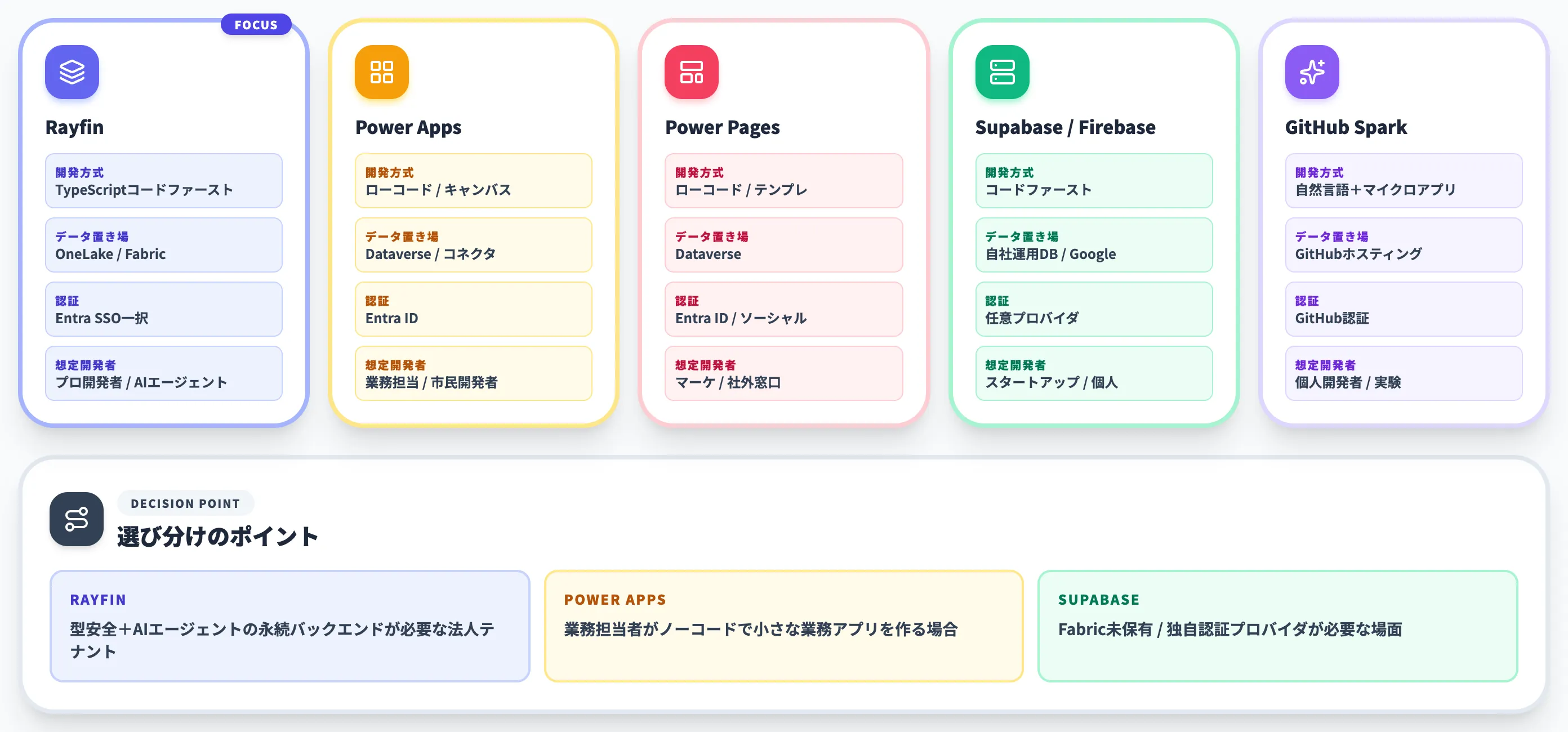Click the Power Apps grid icon
The width and height of the screenshot is (1568, 732).
point(382,72)
